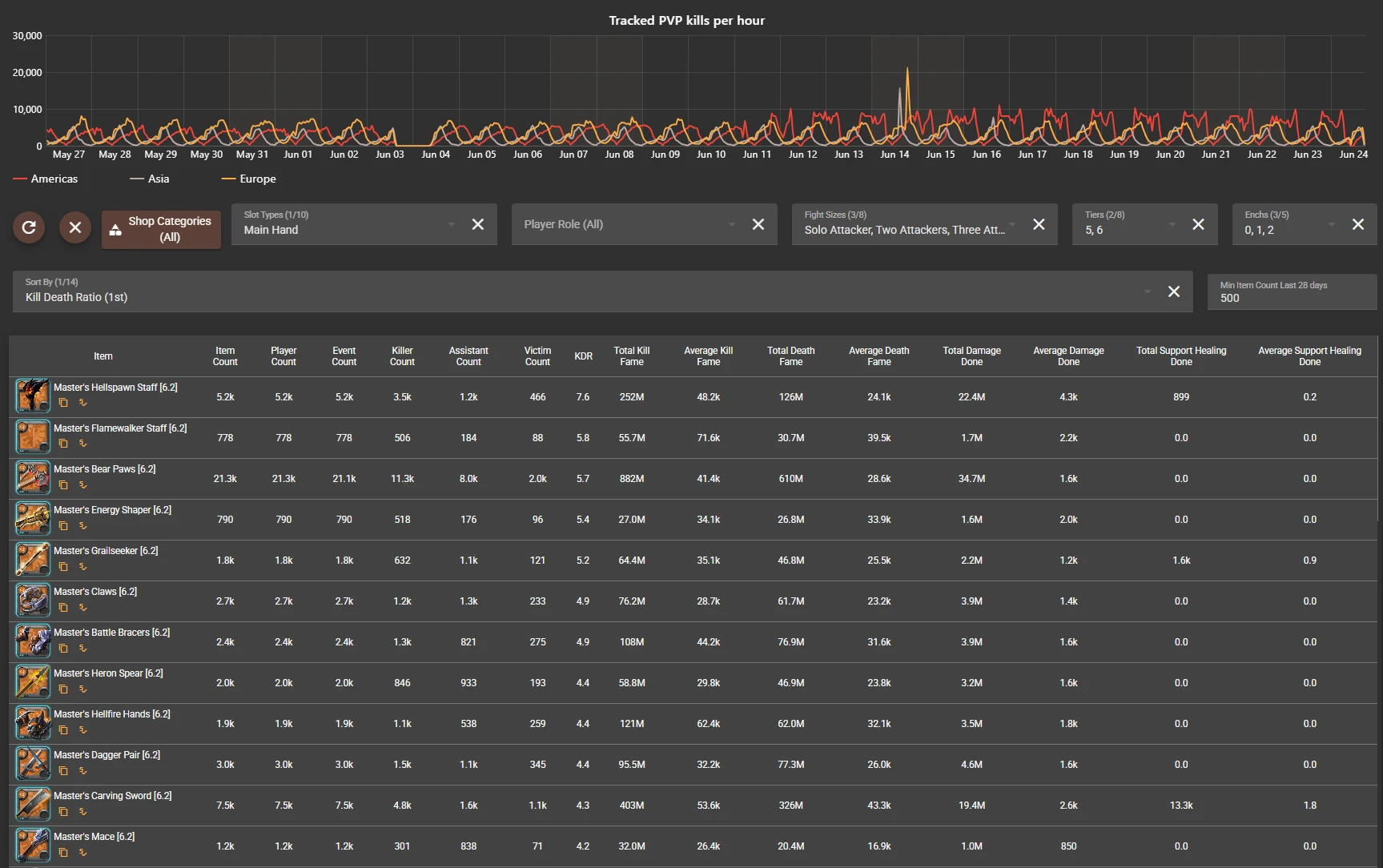
Task: Sort table by KDR column header
Action: pos(583,356)
